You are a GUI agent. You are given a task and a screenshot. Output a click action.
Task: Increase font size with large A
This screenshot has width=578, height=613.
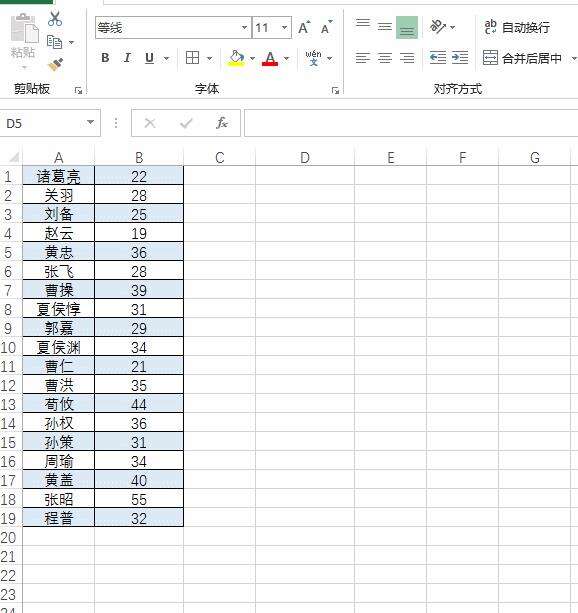tap(304, 28)
